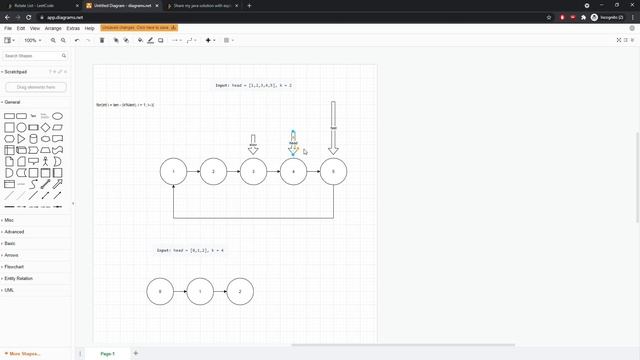
Task: Select the rounded rectangle shape
Action: coord(21,116)
